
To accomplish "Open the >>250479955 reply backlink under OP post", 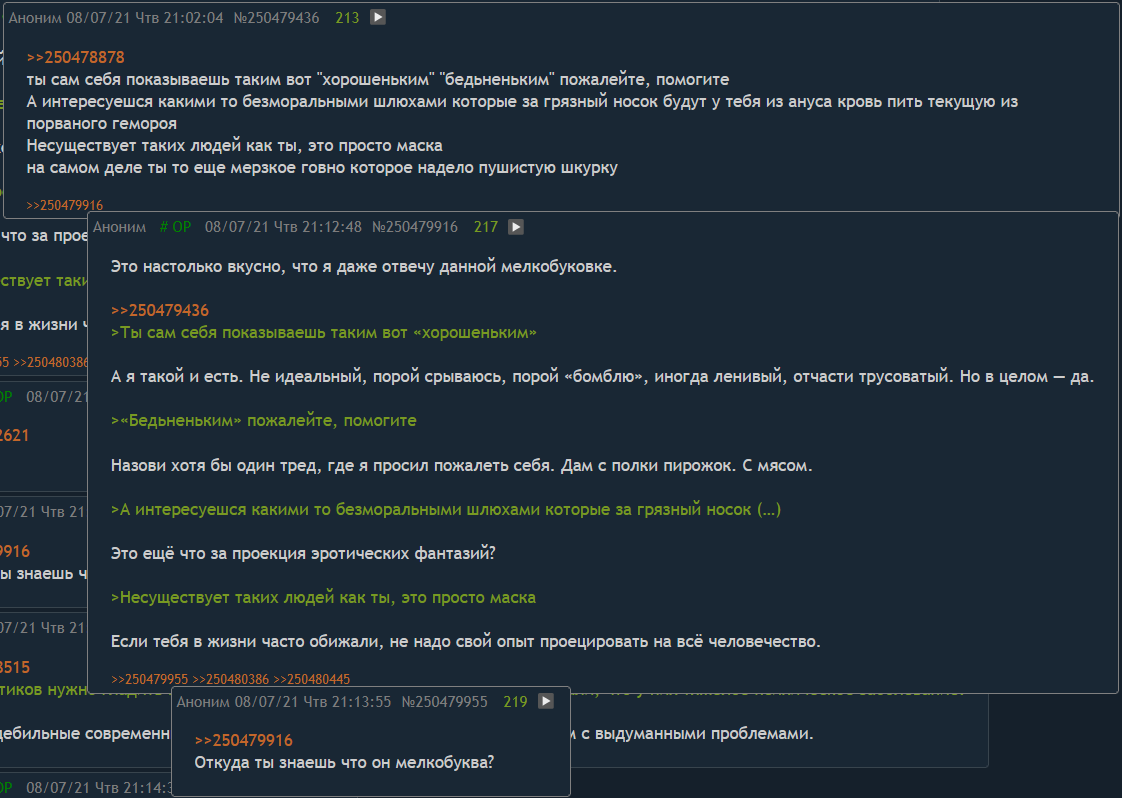I will [x=150, y=678].
